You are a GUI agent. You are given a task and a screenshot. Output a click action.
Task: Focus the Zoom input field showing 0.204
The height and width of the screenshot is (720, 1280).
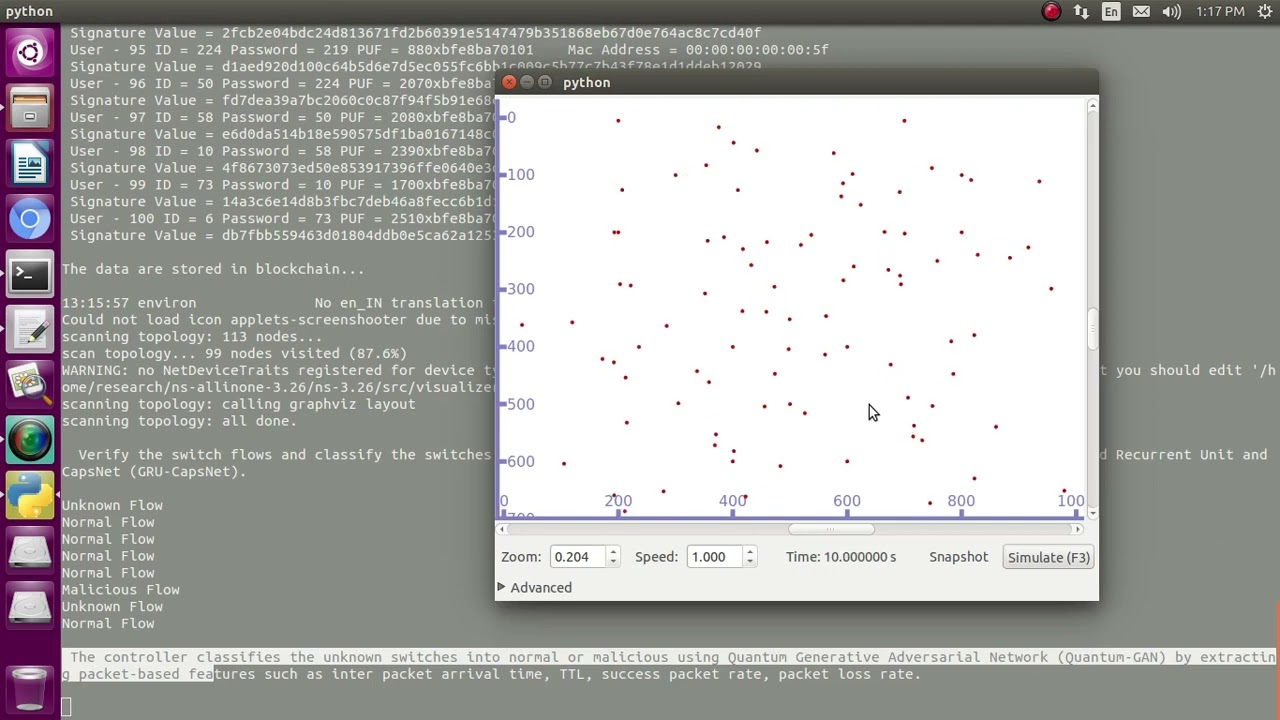(x=578, y=557)
